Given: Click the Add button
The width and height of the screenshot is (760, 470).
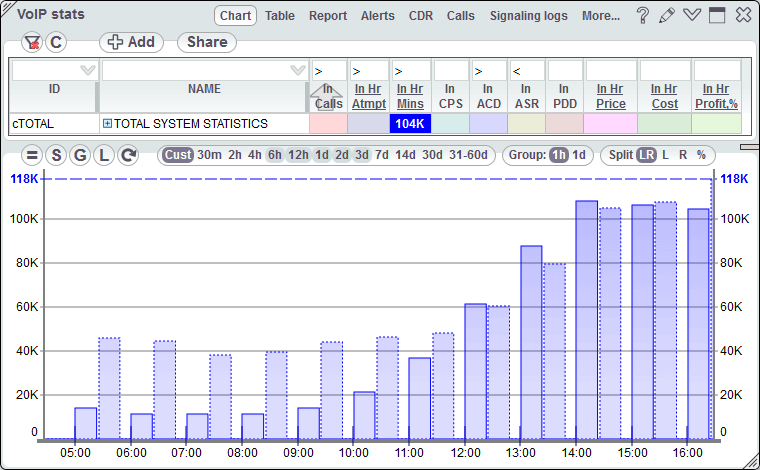Looking at the screenshot, I should click(131, 42).
